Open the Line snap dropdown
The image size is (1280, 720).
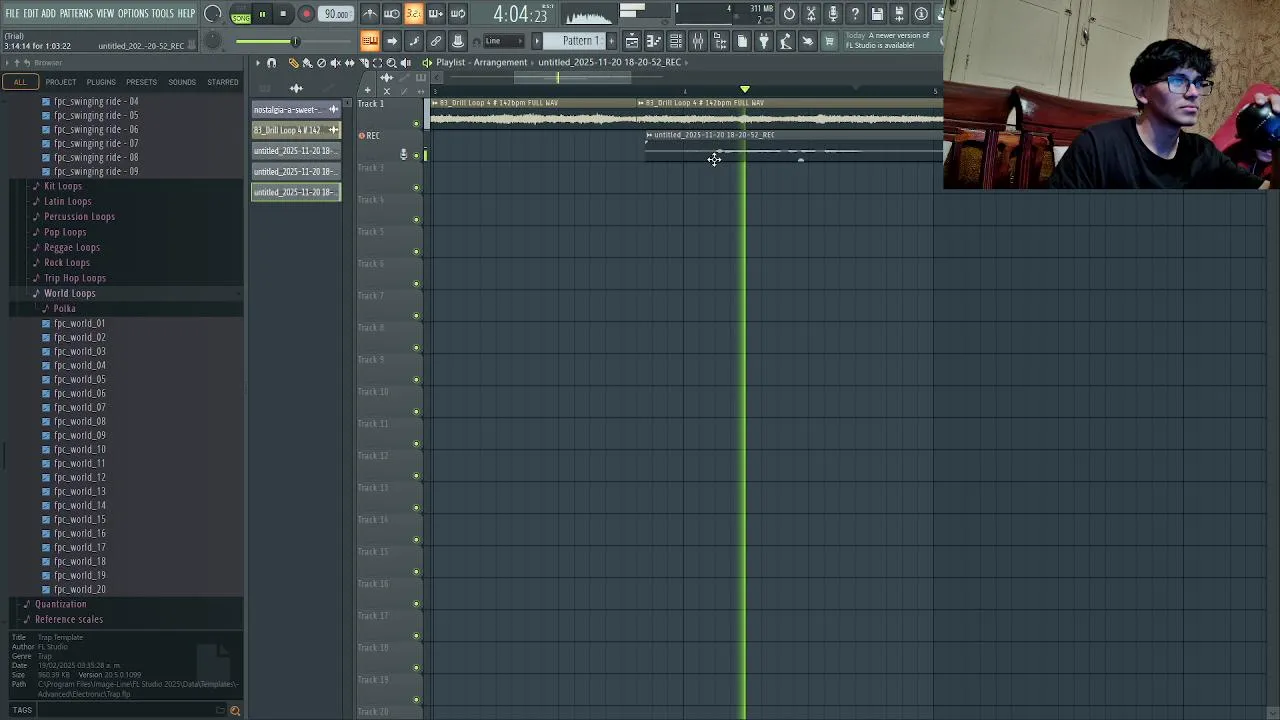[505, 41]
